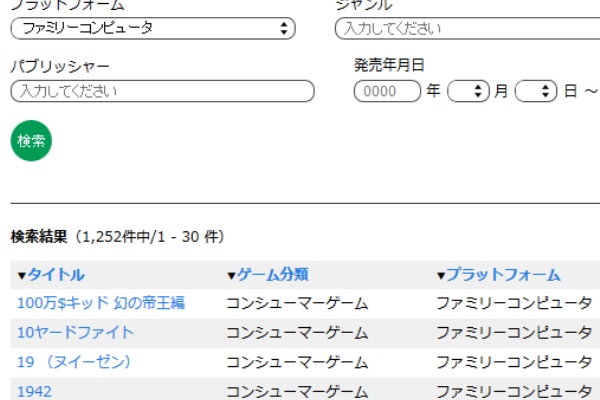Click コンシューマーゲーム in the 19（ヌイーゼン）row
Screen dimensions: 600x400
click(x=297, y=362)
